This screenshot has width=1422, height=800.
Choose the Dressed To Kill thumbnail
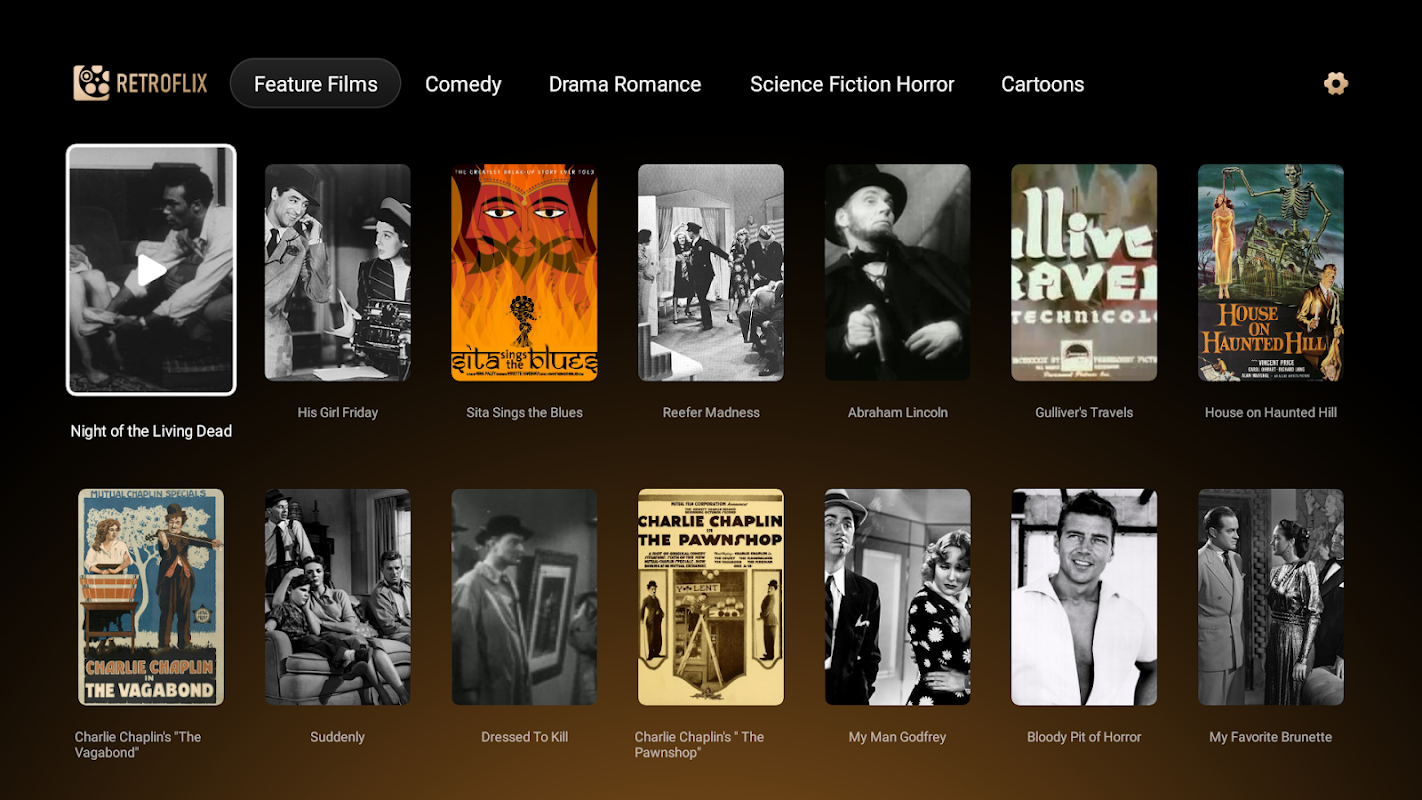tap(524, 597)
